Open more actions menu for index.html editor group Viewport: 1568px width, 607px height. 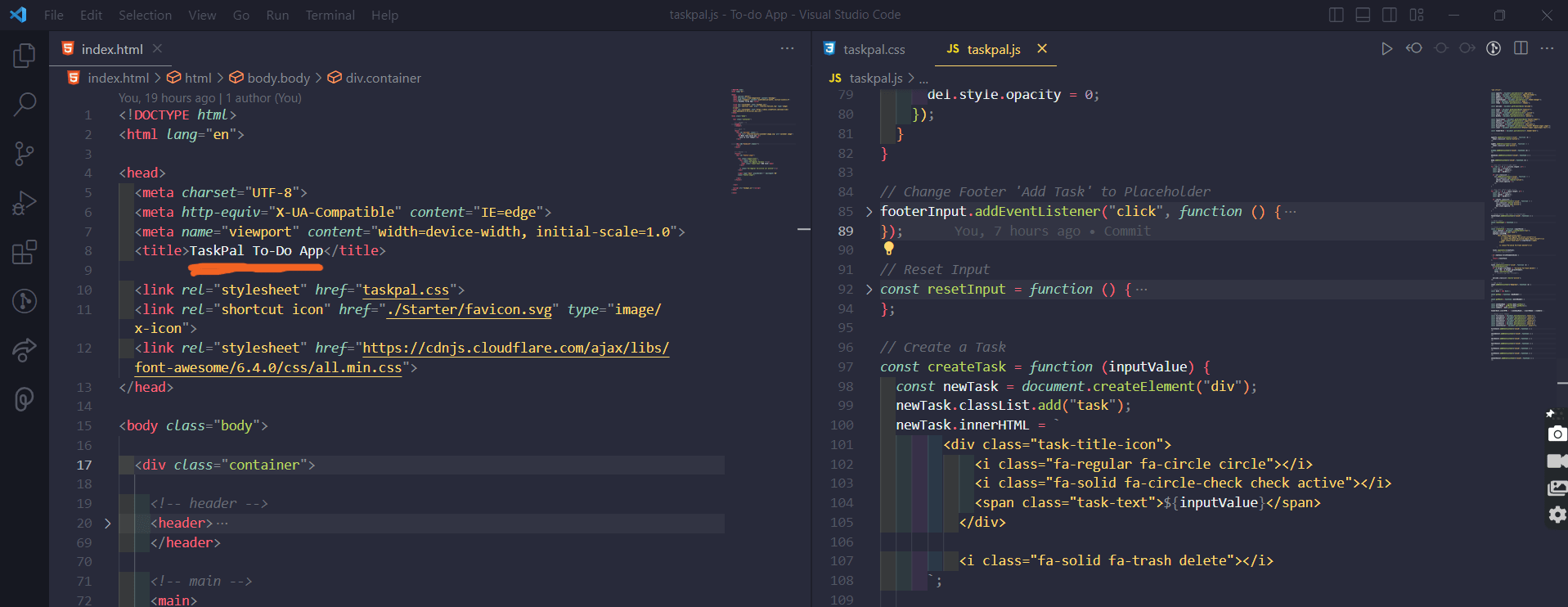tap(787, 48)
